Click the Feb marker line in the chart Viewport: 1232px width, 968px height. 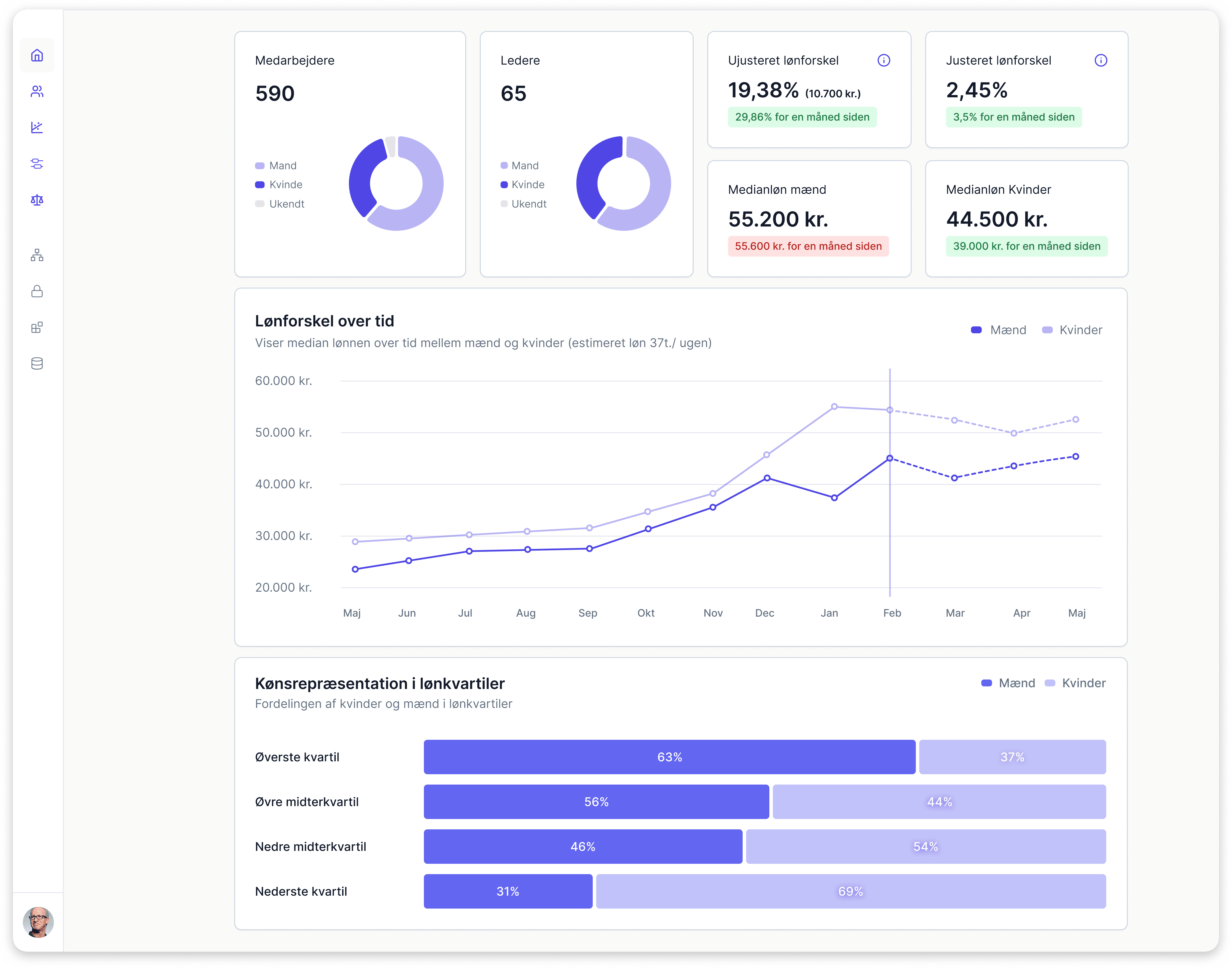point(890,482)
